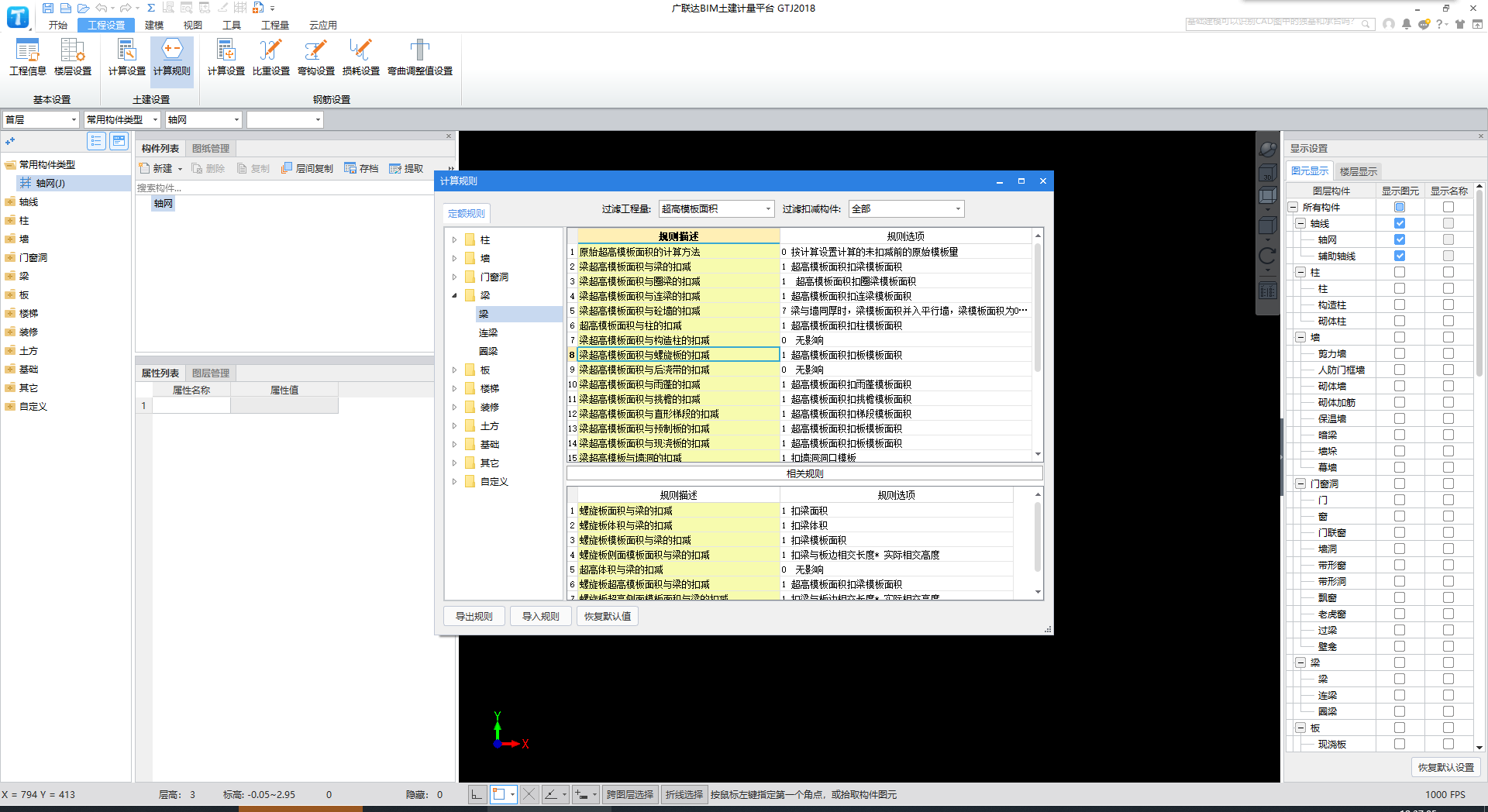Click the undo arrow icon
Image resolution: width=1488 pixels, height=812 pixels.
tap(101, 8)
